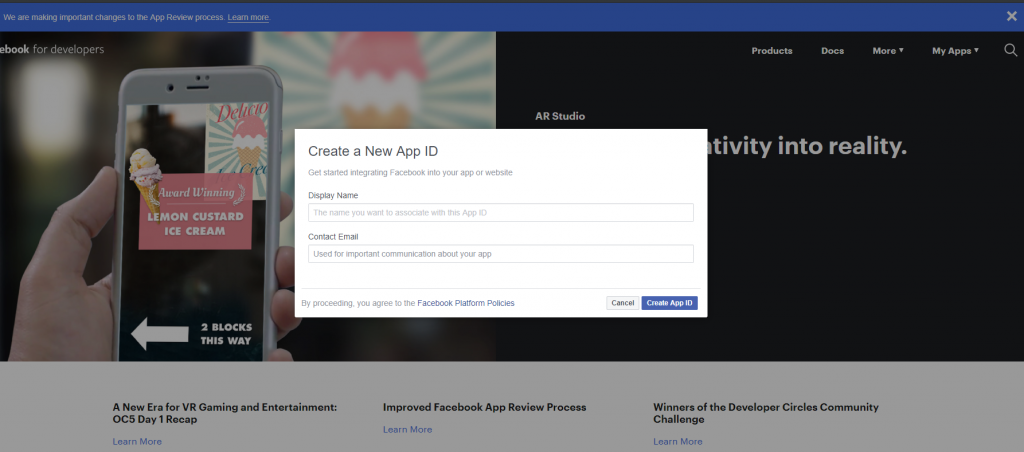Focus the Contact Email input field
Screen dimensions: 1024x452
501,253
